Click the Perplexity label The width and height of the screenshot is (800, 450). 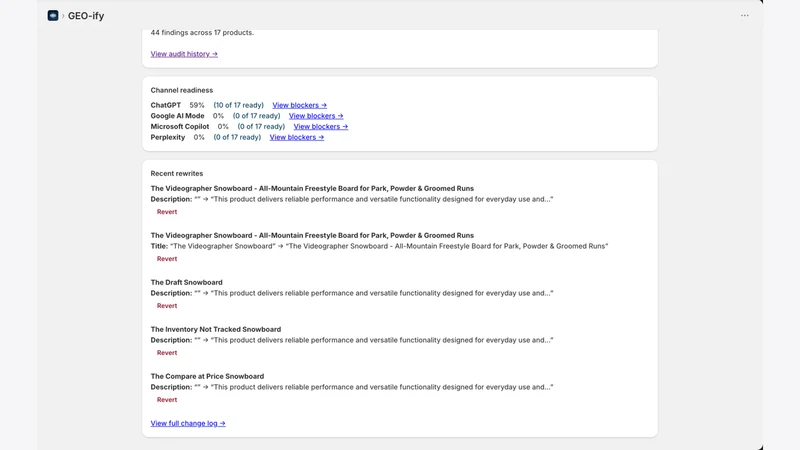[x=167, y=137]
